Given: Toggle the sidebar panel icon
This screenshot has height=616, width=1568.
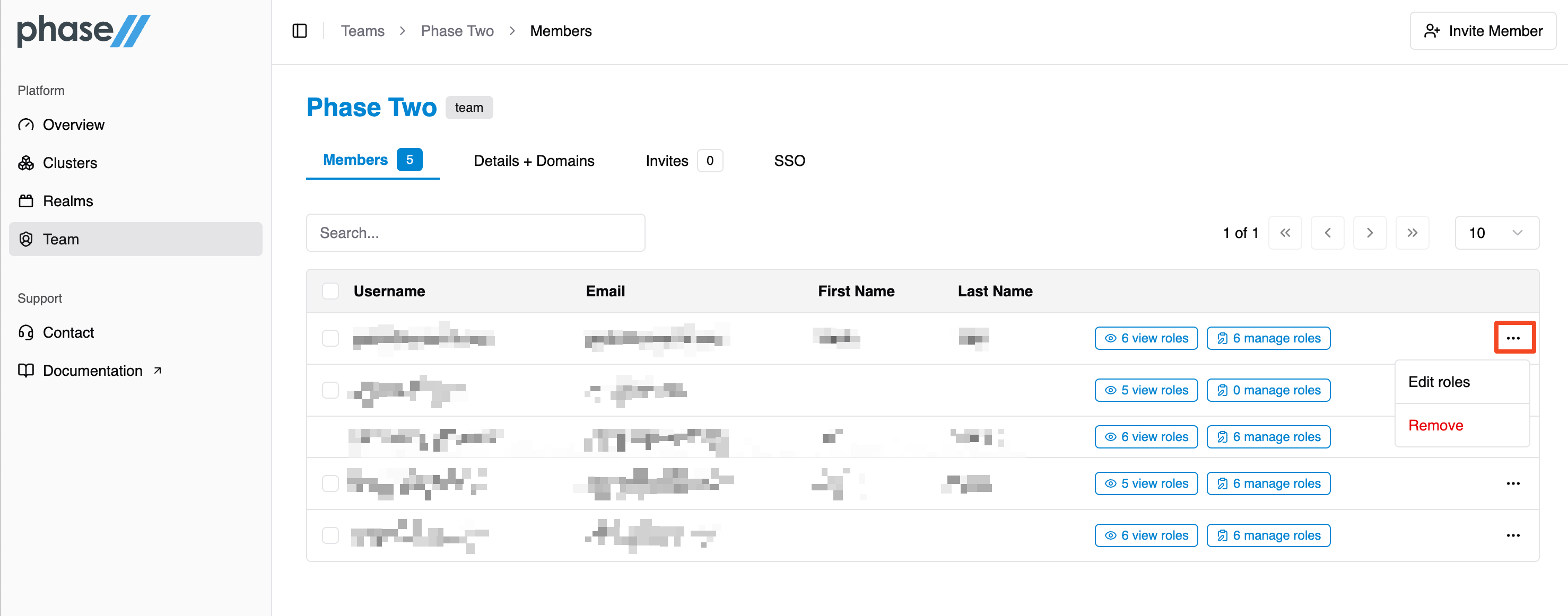Looking at the screenshot, I should (300, 31).
